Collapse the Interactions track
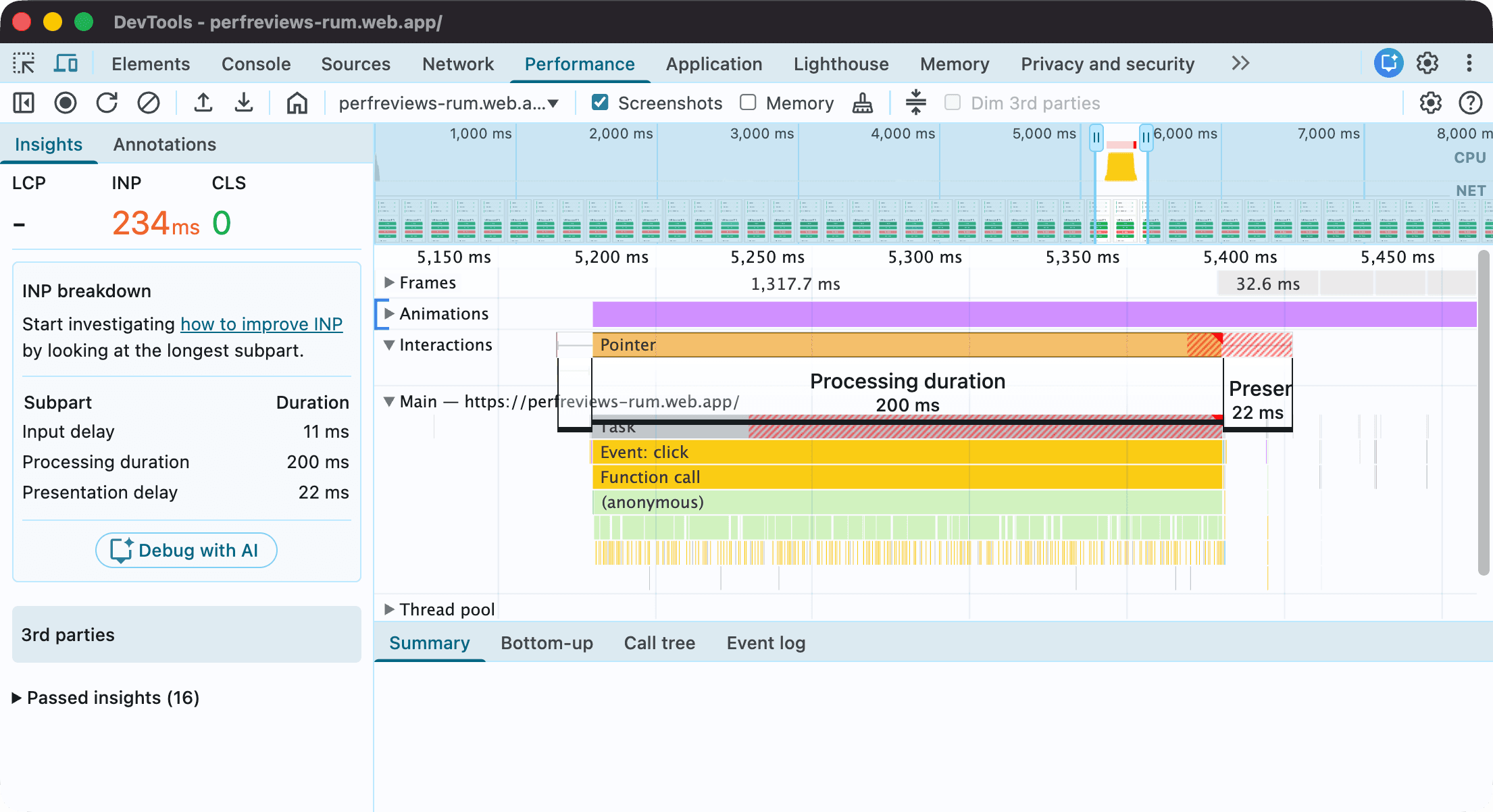 pyautogui.click(x=389, y=345)
